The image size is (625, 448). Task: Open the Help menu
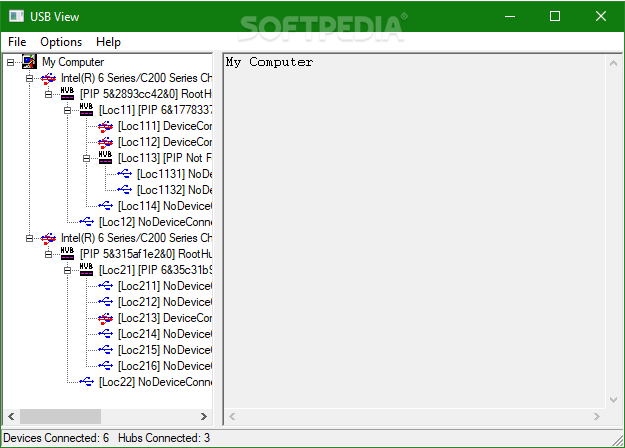tap(108, 42)
